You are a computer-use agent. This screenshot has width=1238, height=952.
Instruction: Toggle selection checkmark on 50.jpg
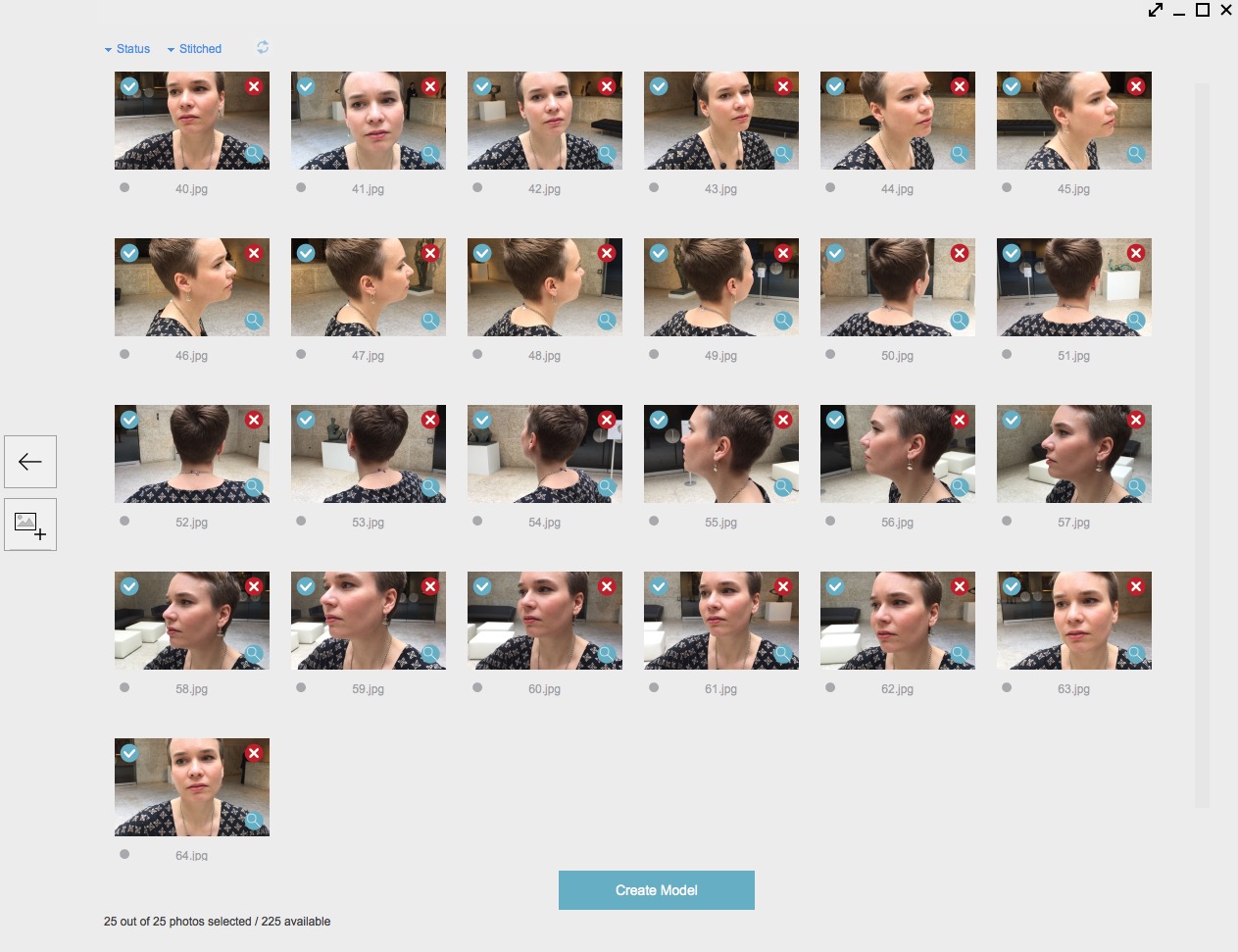(835, 253)
